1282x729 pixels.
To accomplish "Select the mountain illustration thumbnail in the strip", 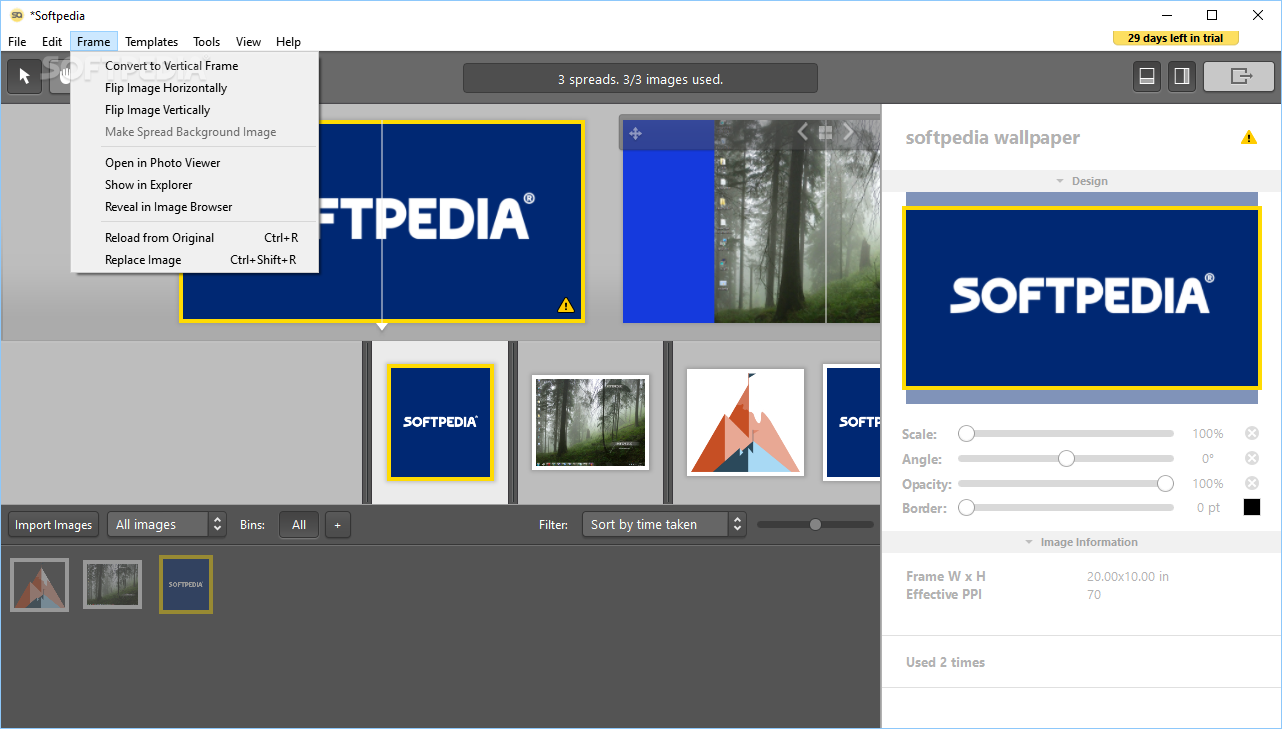I will coord(745,422).
